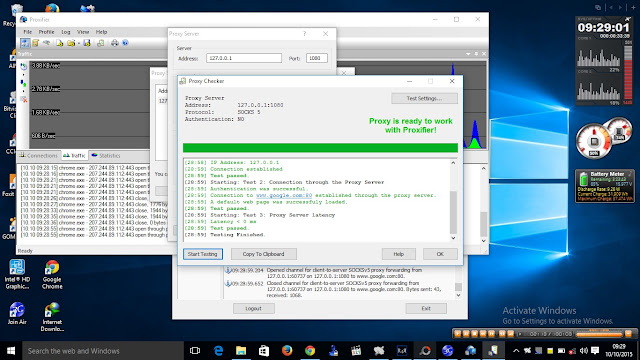Click the Proxifier log pane scroll up arrow

coord(484,168)
